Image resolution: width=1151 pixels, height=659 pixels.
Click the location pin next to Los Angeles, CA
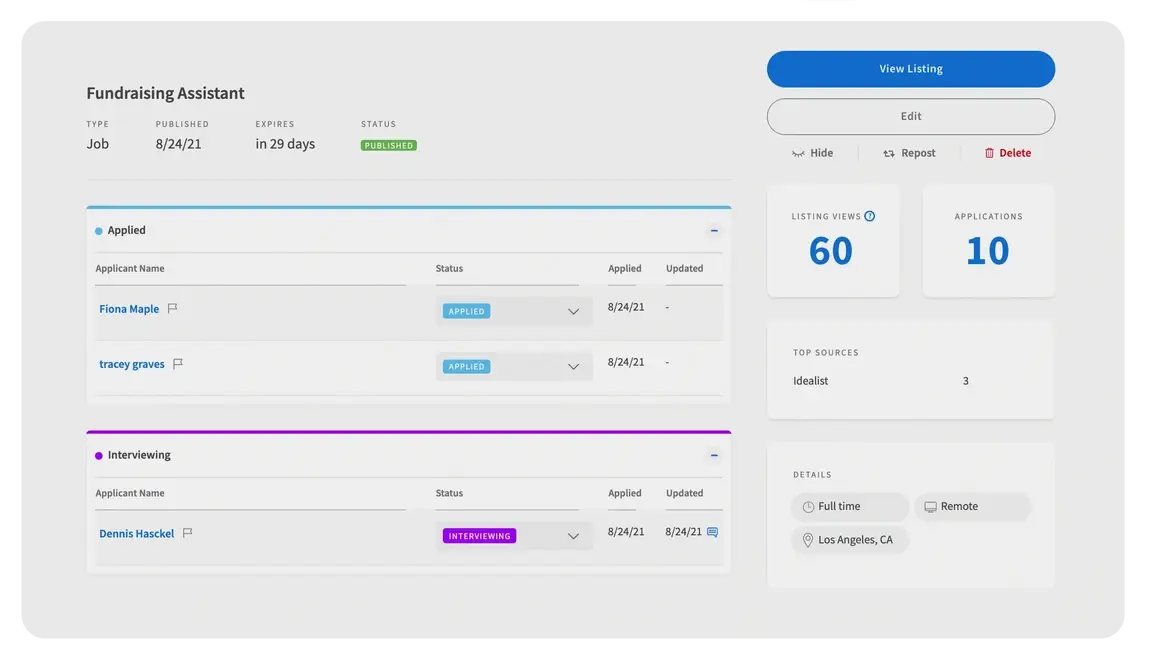(x=807, y=540)
